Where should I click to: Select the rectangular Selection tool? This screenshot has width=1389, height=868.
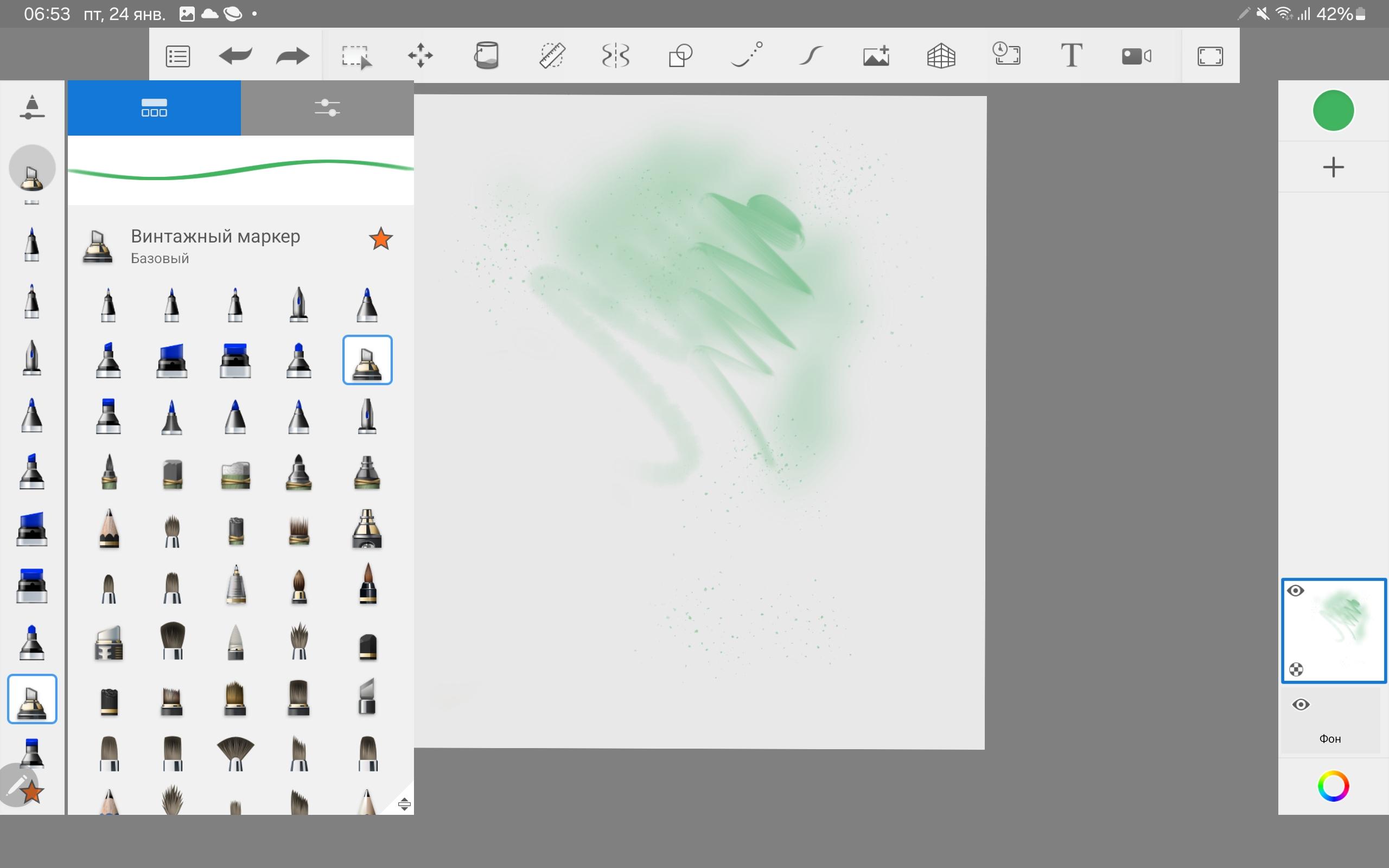pos(356,57)
